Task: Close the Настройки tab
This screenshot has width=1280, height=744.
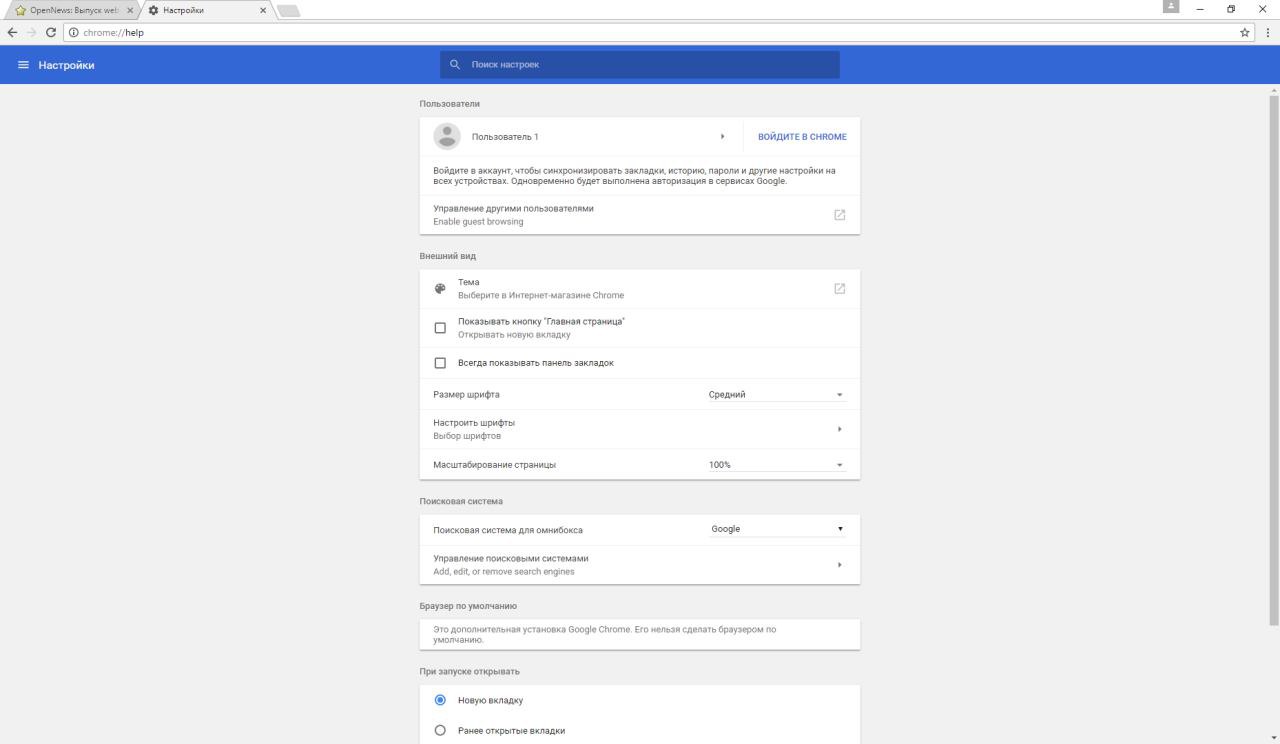Action: click(x=263, y=10)
